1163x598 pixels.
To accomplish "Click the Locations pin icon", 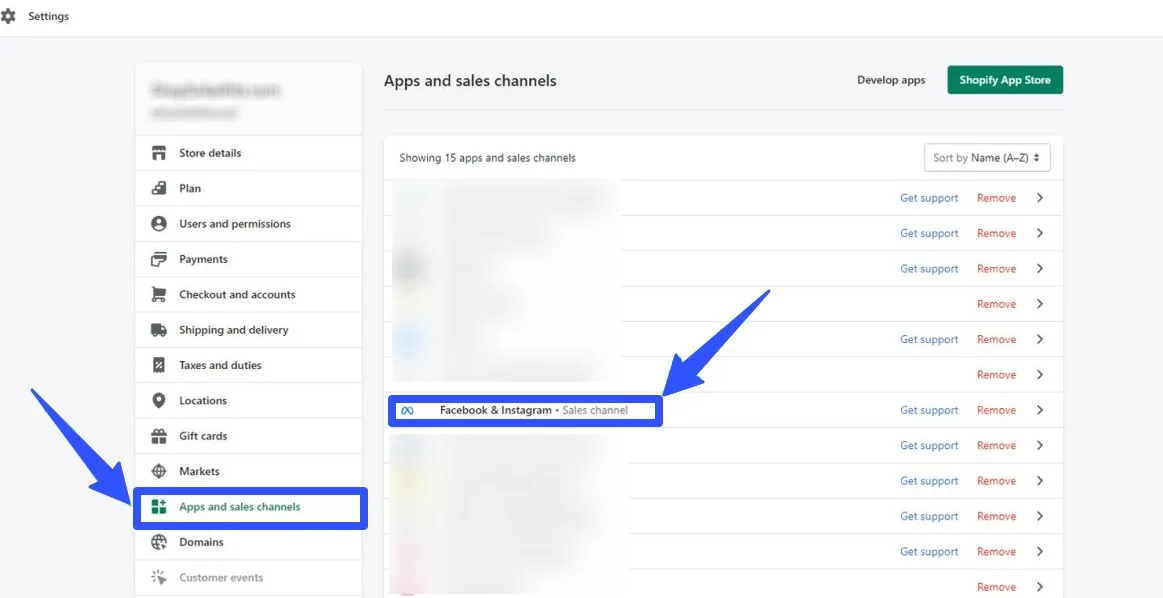I will (x=158, y=401).
